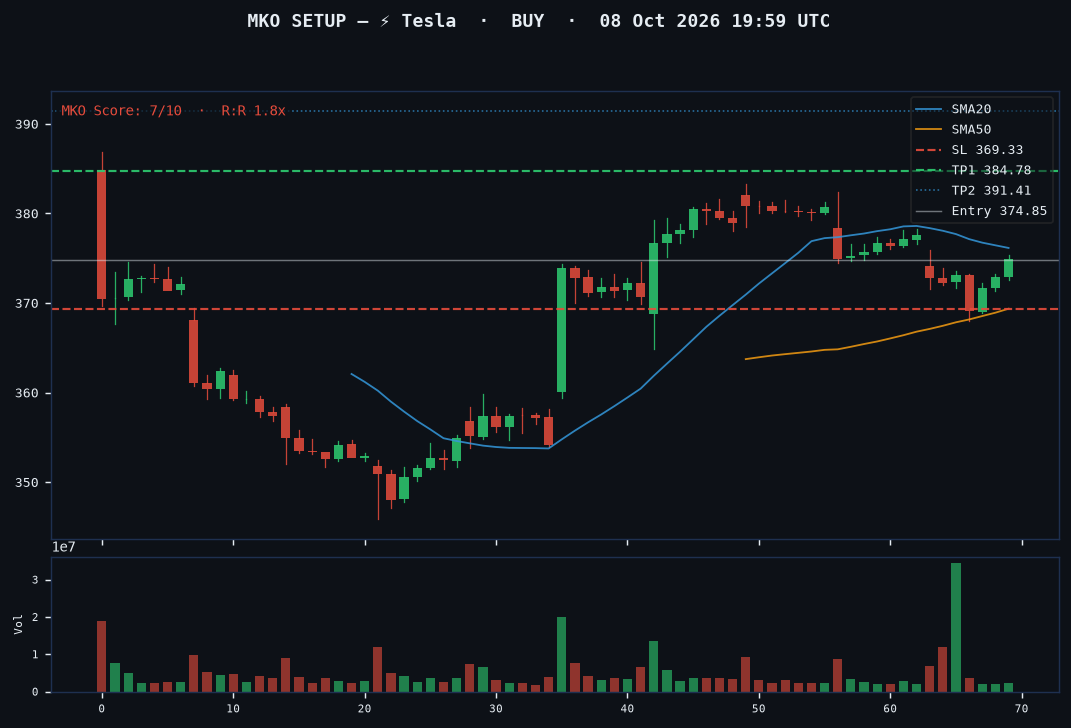Click the 1 tick on the volume axis

36,655
